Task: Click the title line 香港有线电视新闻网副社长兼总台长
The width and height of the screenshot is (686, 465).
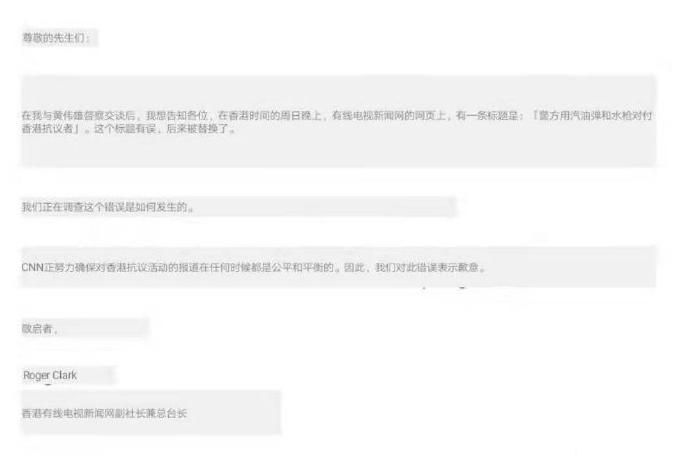Action: pos(105,413)
